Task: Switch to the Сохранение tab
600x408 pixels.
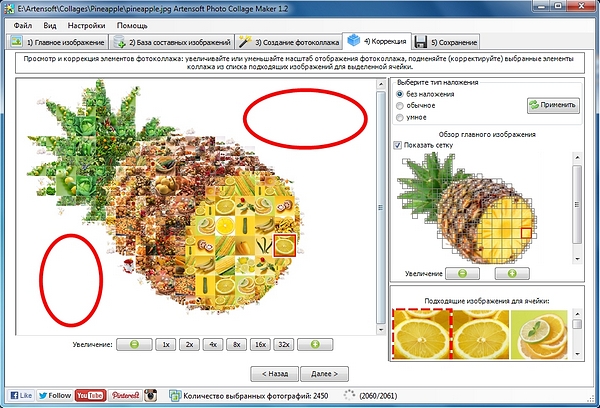Action: pyautogui.click(x=446, y=42)
